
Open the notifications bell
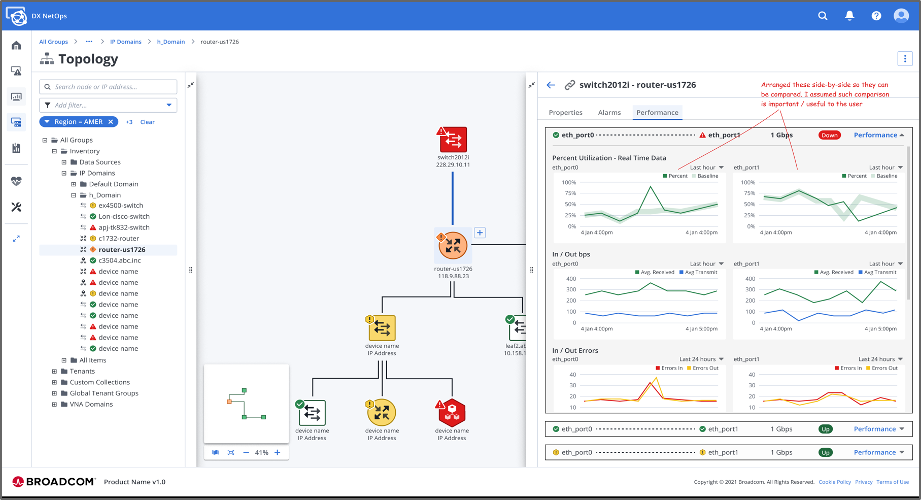tap(850, 16)
